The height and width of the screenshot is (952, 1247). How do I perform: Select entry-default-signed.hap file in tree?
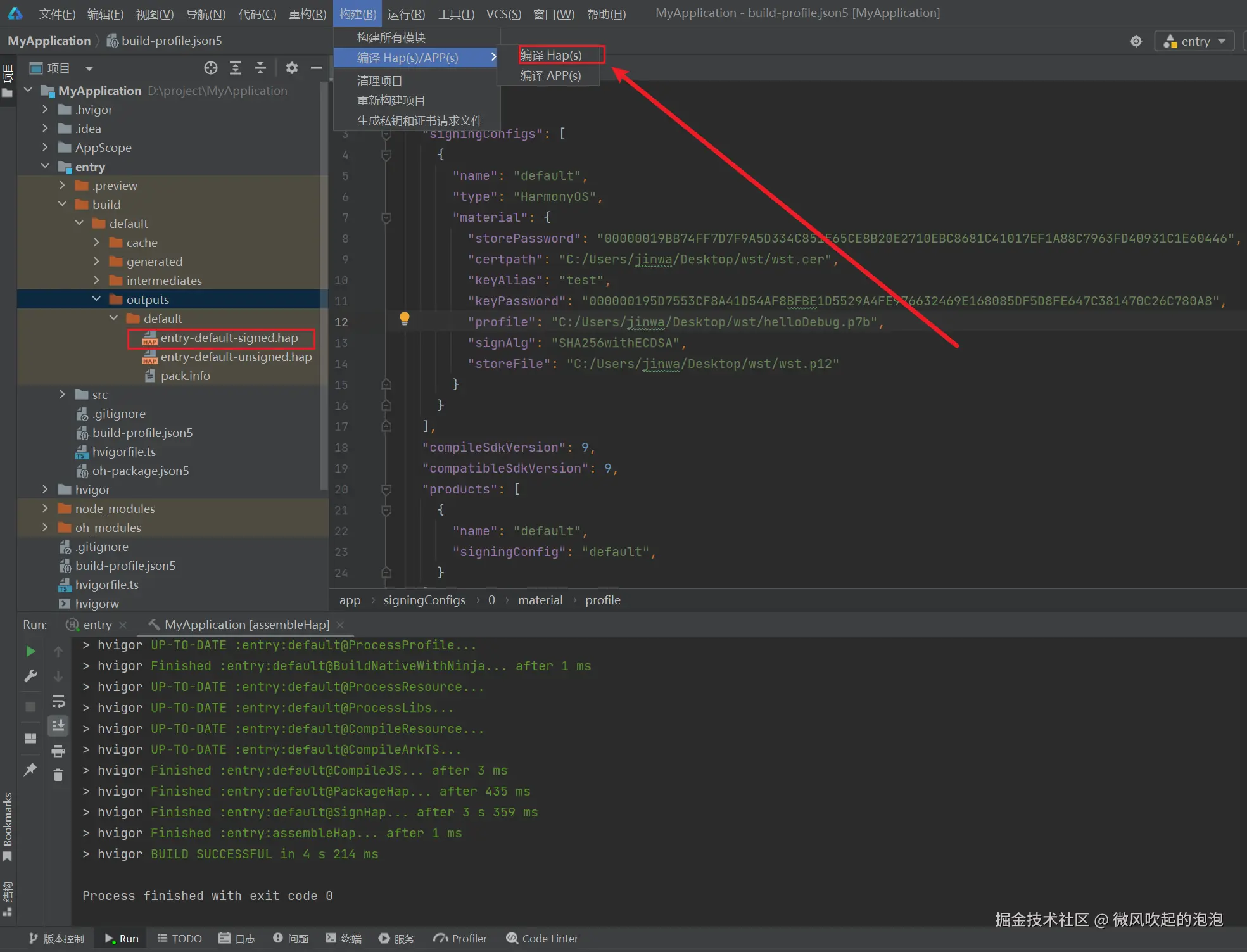(229, 338)
